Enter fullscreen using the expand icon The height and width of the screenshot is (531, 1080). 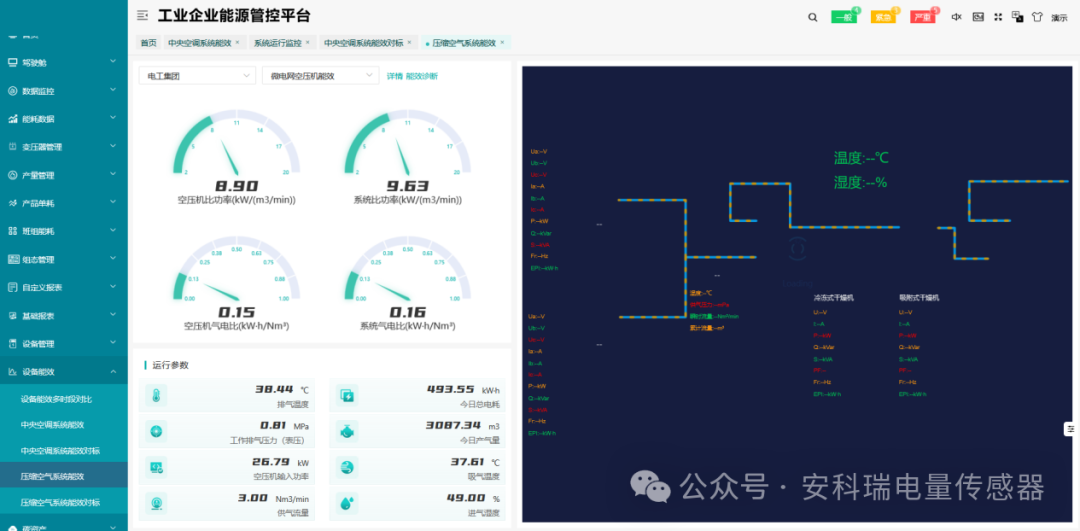click(997, 17)
